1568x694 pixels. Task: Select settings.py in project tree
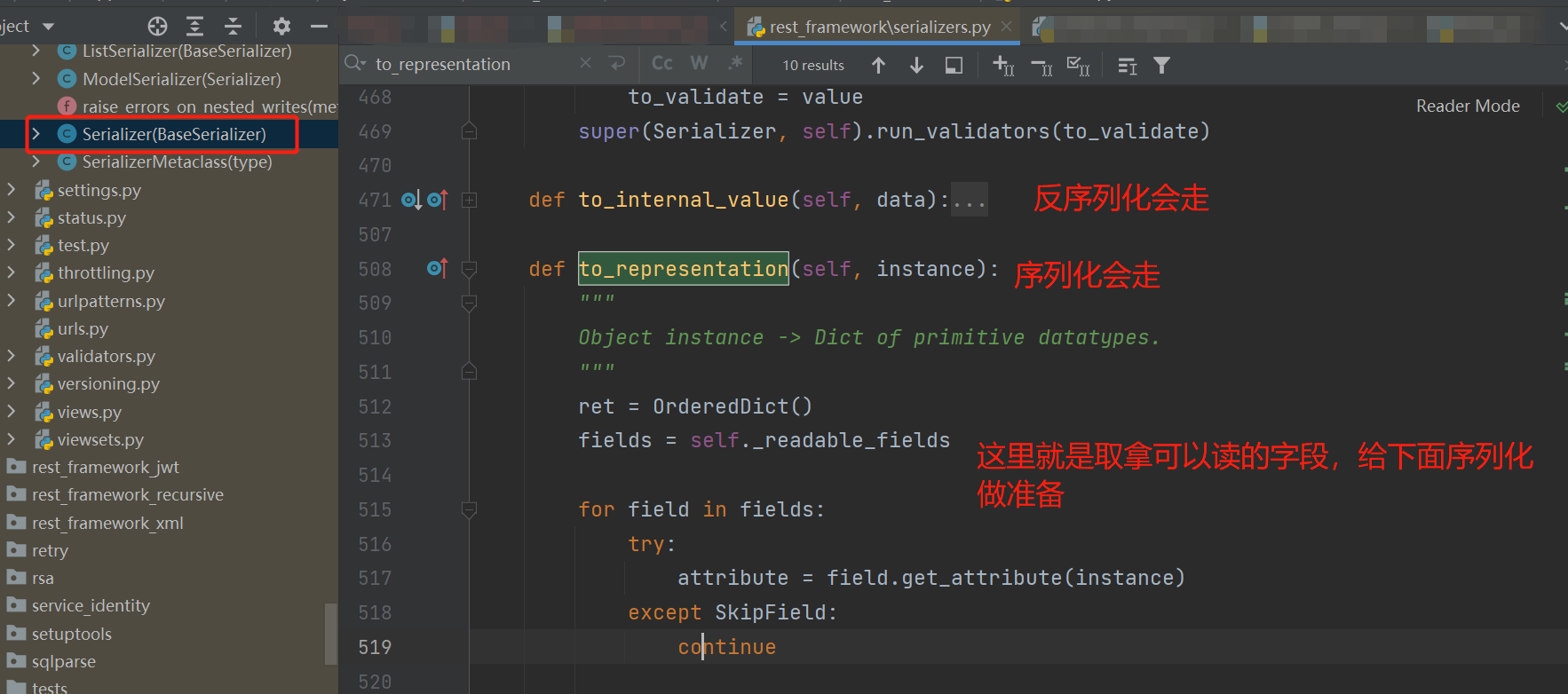point(99,190)
